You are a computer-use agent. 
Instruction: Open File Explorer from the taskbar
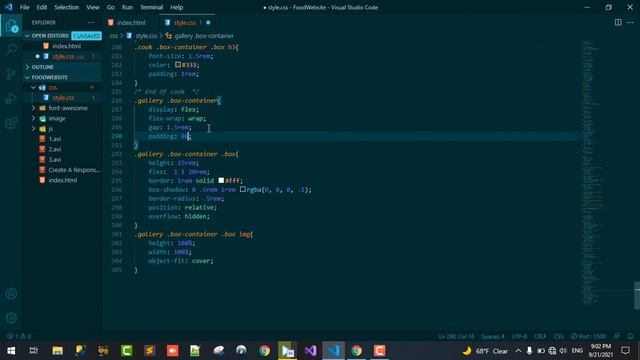coord(57,351)
